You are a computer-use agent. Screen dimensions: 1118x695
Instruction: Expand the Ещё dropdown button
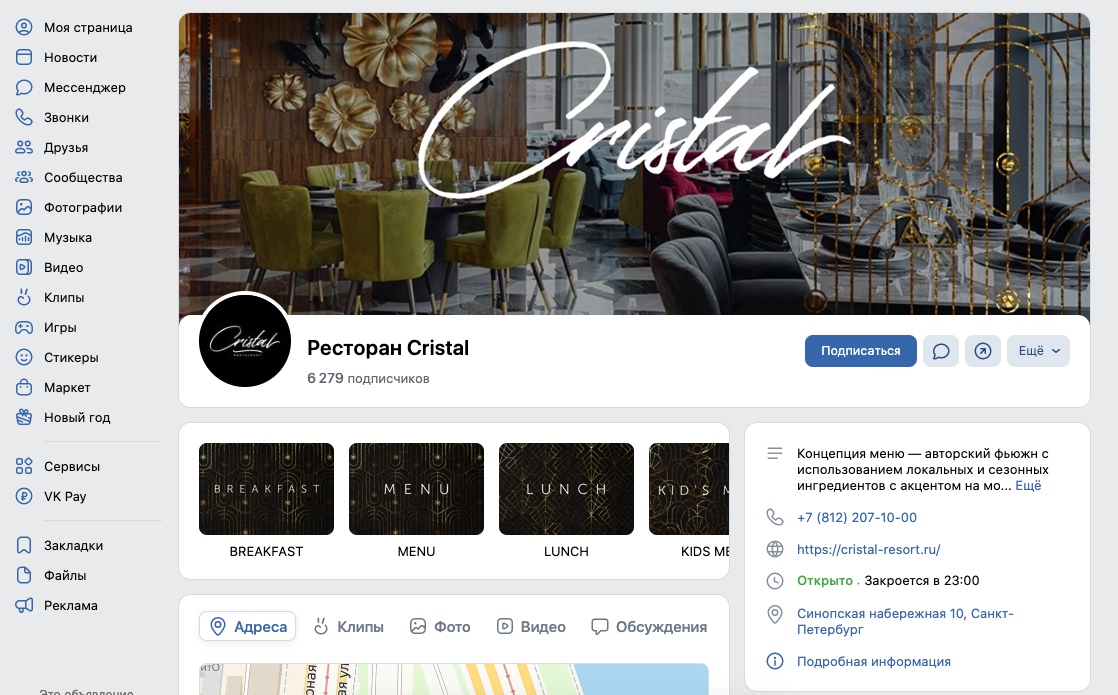coord(1038,351)
